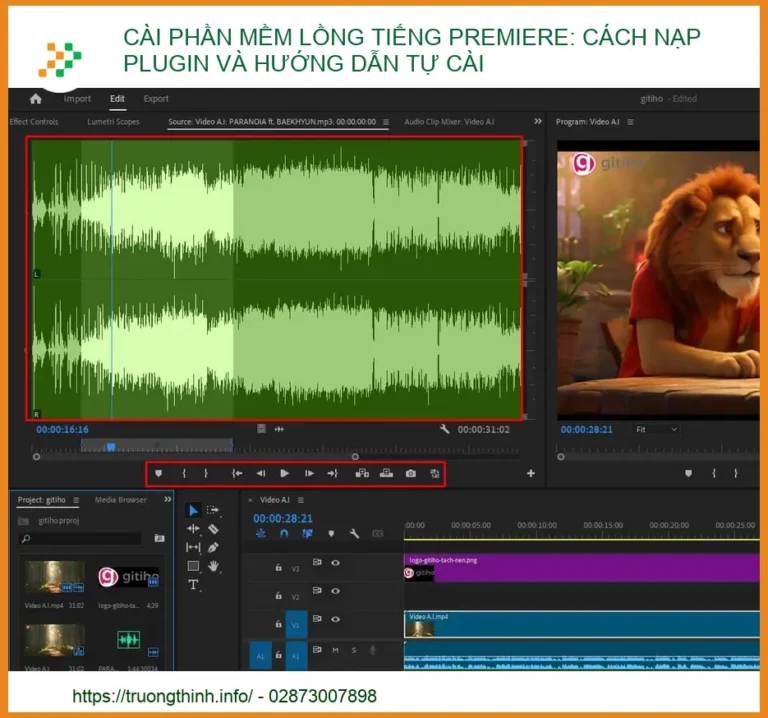The height and width of the screenshot is (718, 768).
Task: Mark In point in Source monitor
Action: click(x=184, y=474)
